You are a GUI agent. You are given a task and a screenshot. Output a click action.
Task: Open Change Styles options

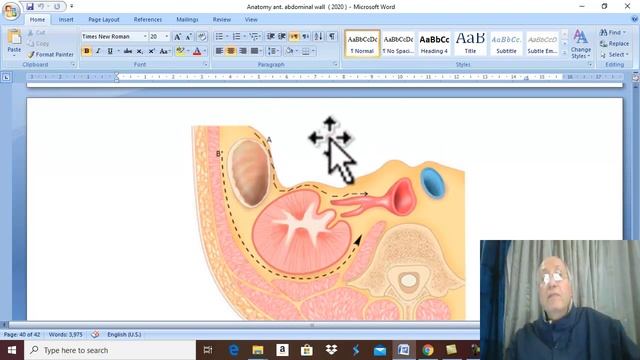580,44
